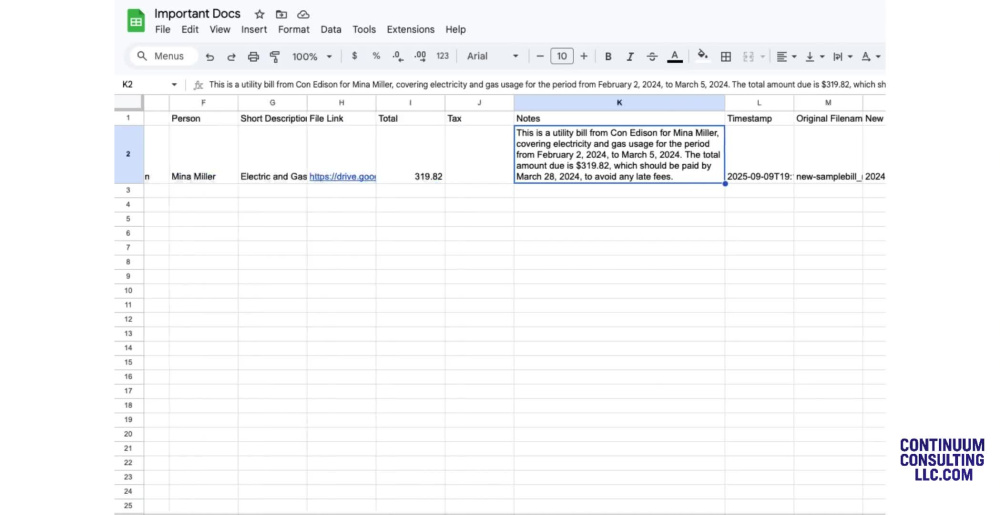Open the drive.google file link
Viewport: 1000px width, 515px height.
pyautogui.click(x=342, y=177)
